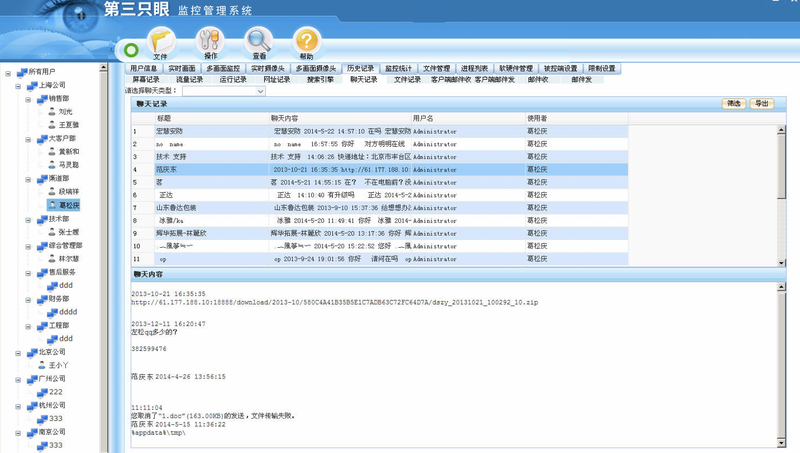Collapse the 渠道部 node
800x453 pixels.
tap(29, 180)
